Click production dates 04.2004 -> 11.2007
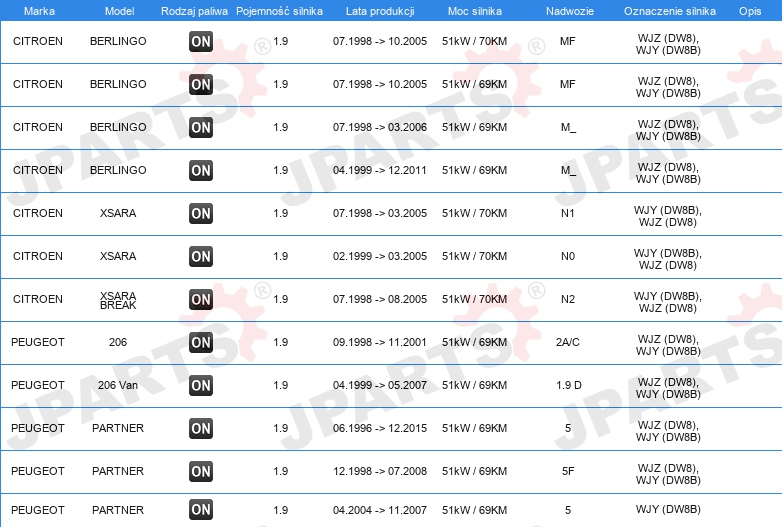The image size is (782, 527). pyautogui.click(x=380, y=510)
